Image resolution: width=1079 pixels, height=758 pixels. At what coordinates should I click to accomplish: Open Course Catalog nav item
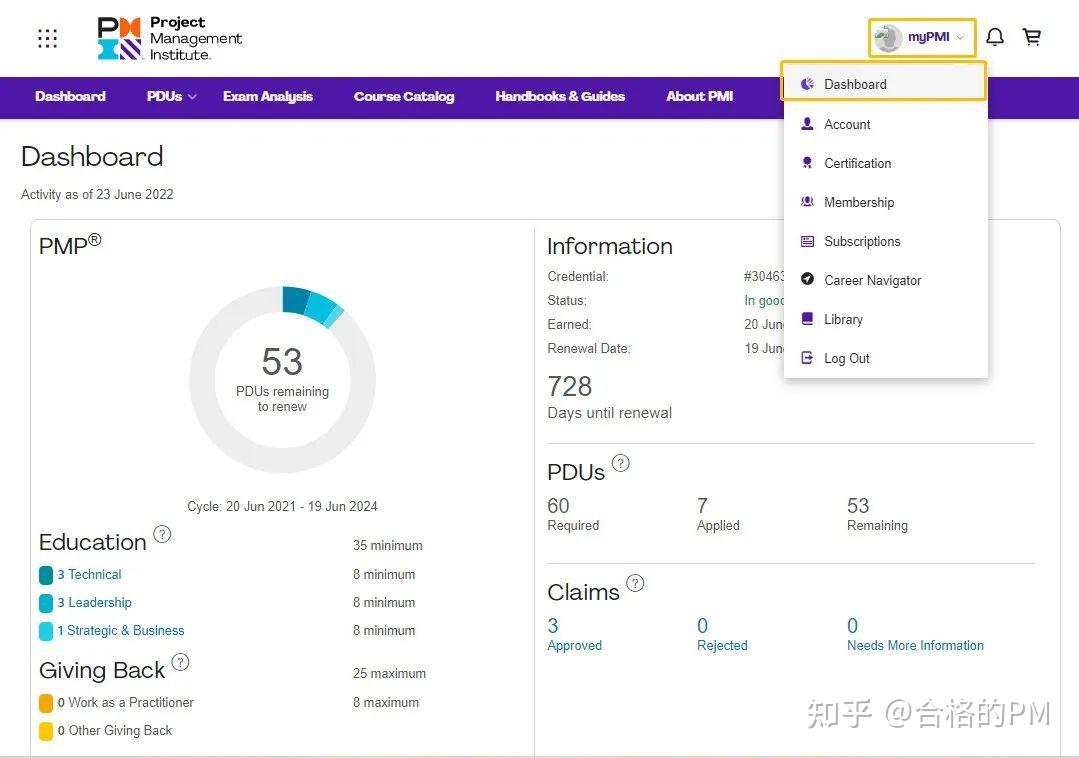pyautogui.click(x=404, y=96)
